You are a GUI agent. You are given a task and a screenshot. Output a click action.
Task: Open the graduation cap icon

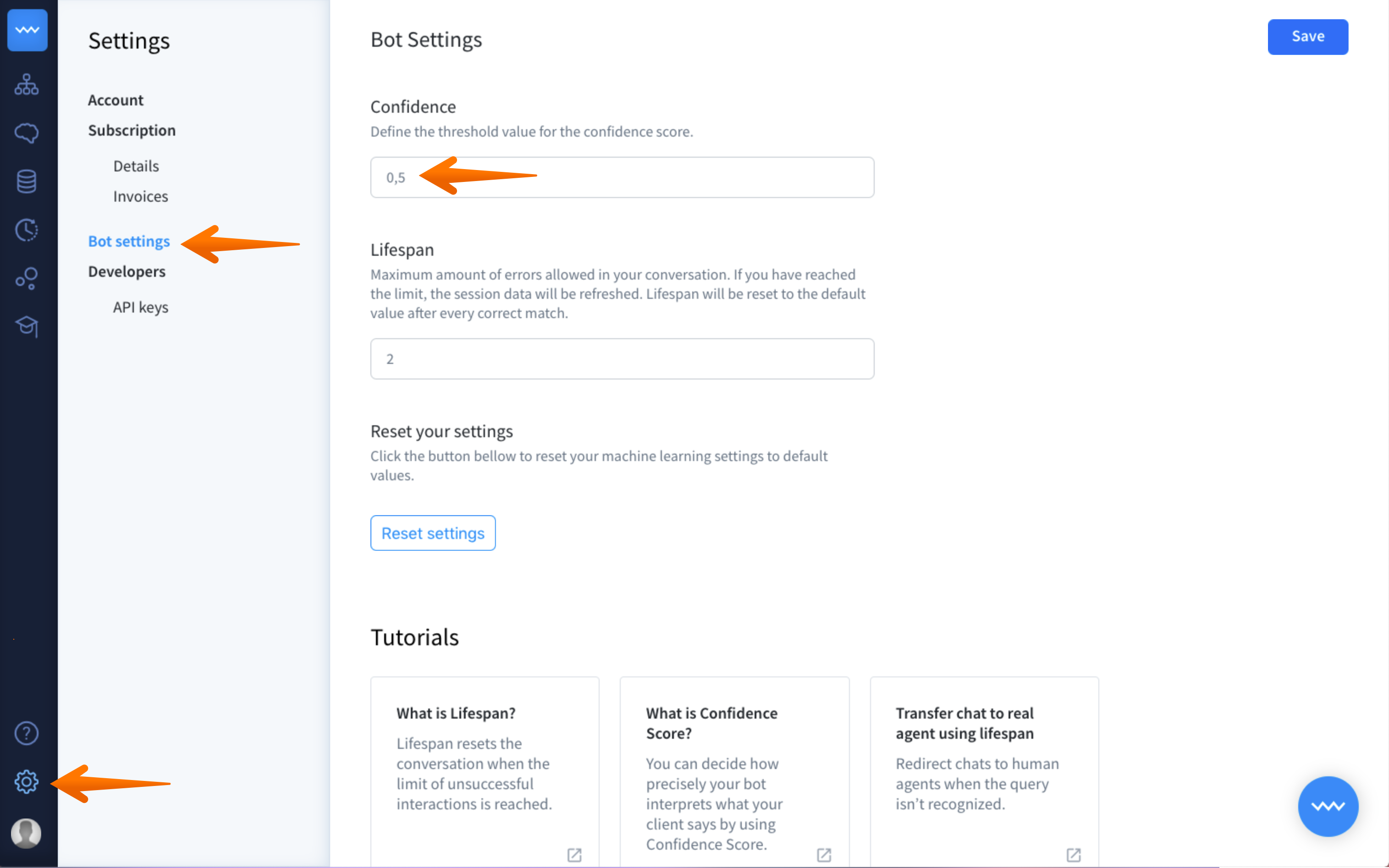[27, 327]
